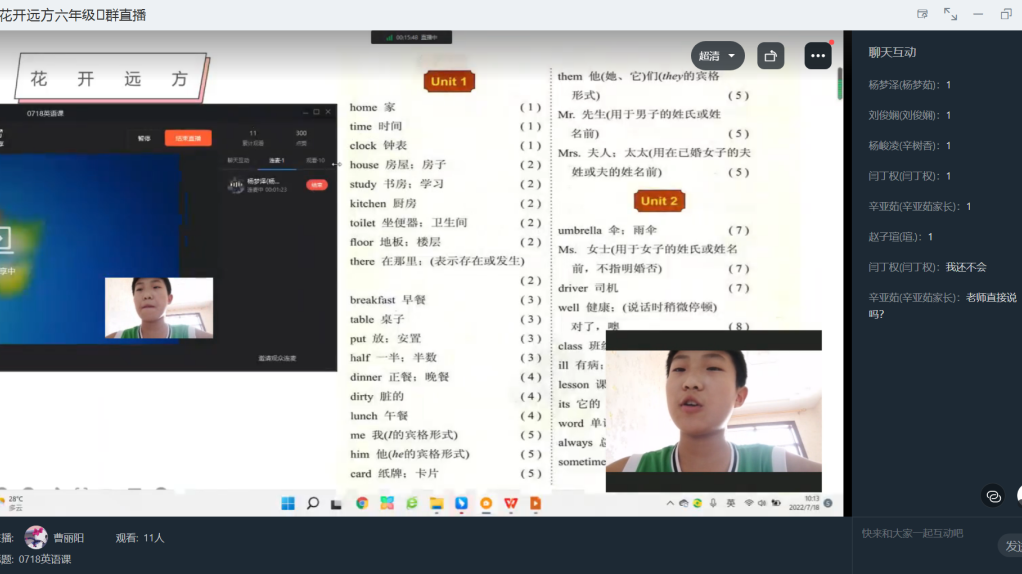
Task: Click the weather widget showing 28°C
Action: click(14, 502)
